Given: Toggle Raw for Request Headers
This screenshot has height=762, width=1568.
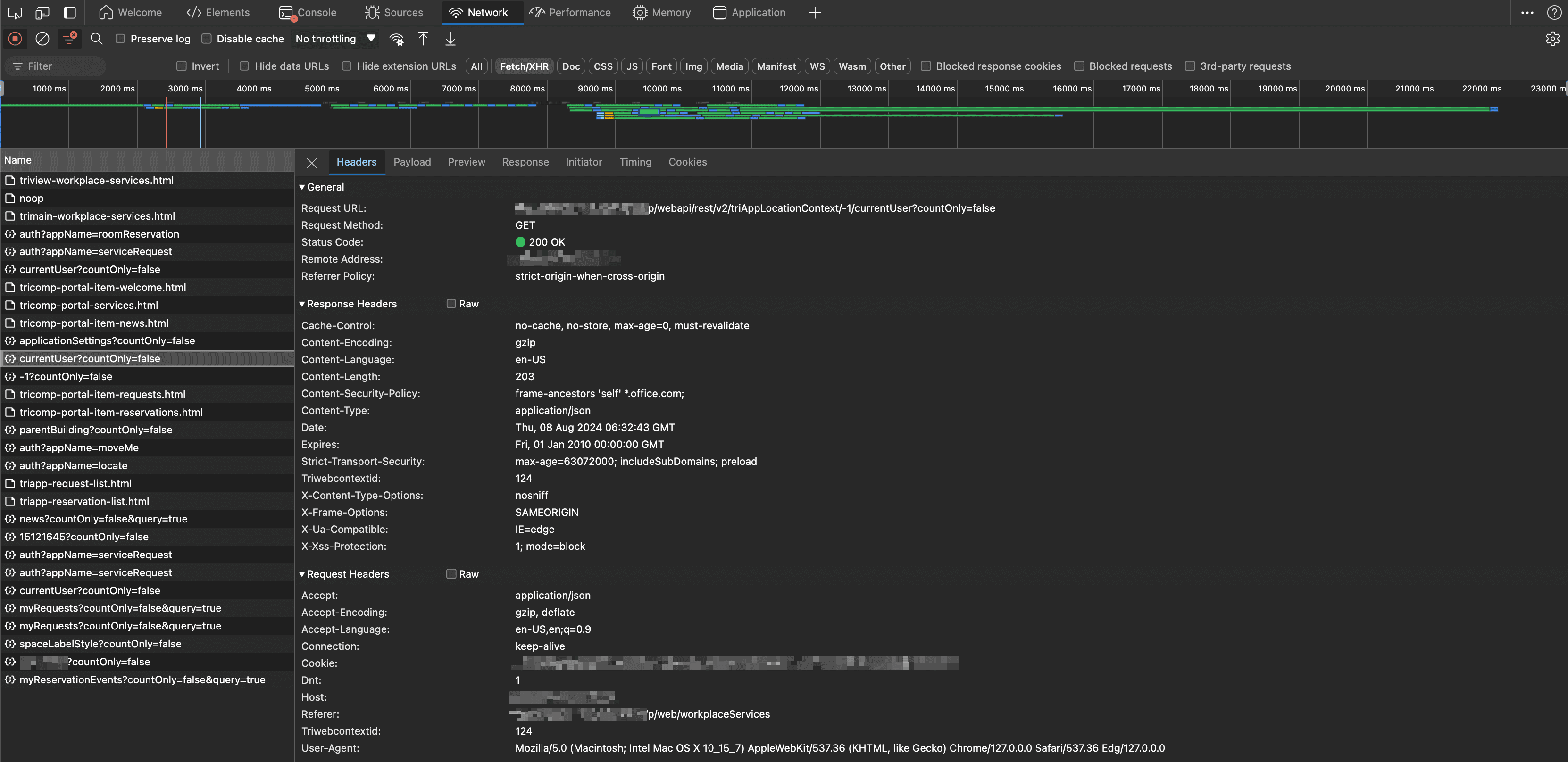Looking at the screenshot, I should [x=451, y=574].
